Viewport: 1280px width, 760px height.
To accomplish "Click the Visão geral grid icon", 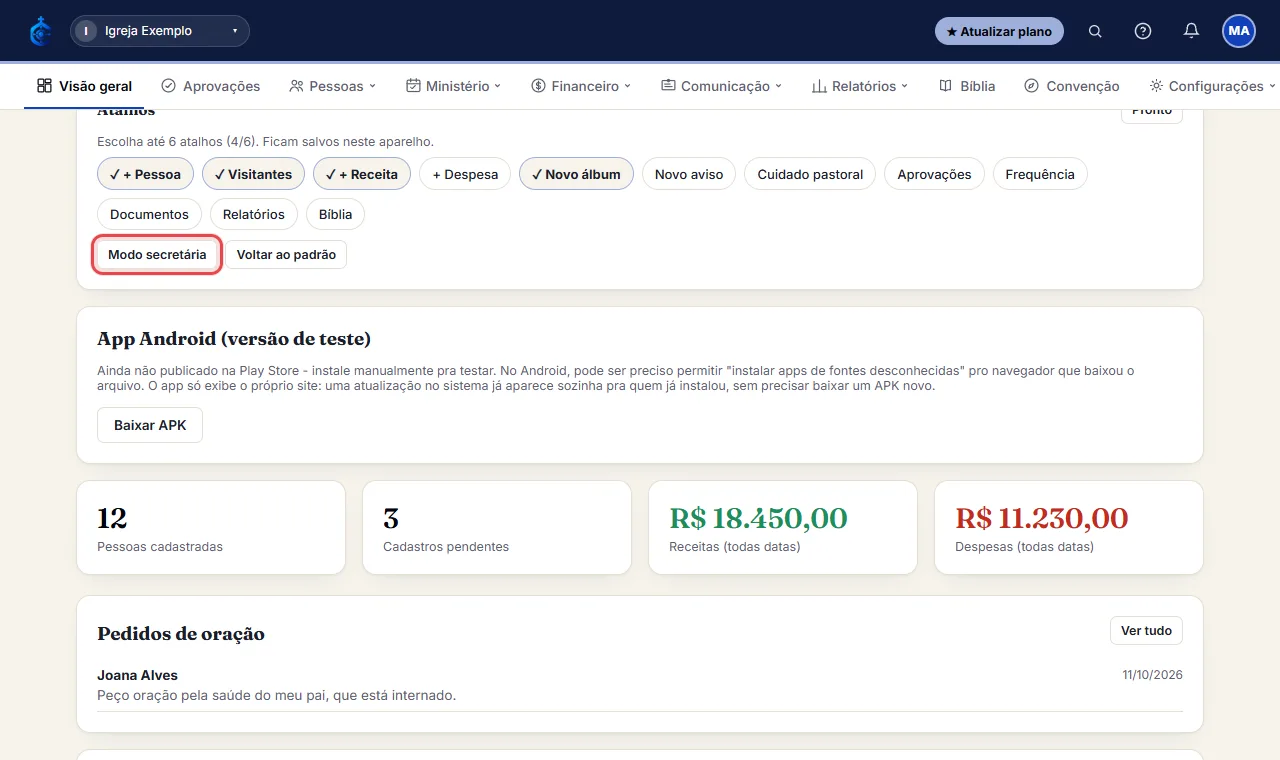I will [44, 86].
